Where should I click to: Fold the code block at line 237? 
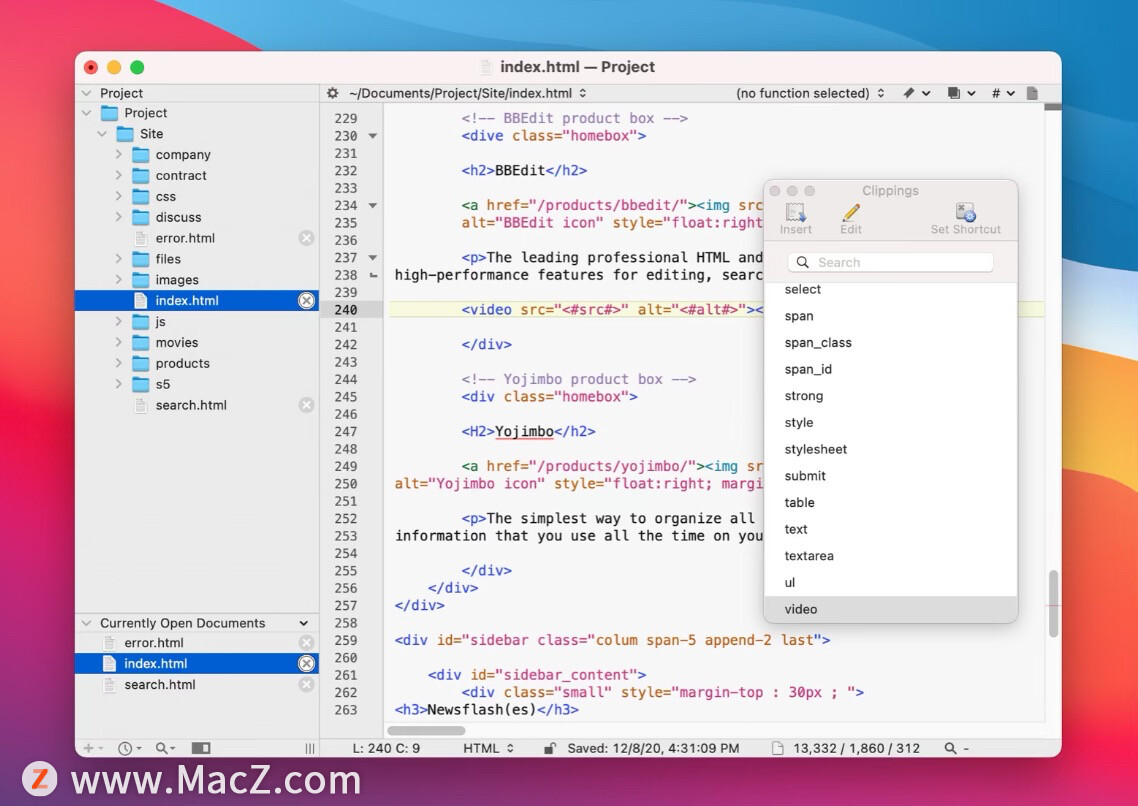pos(373,258)
